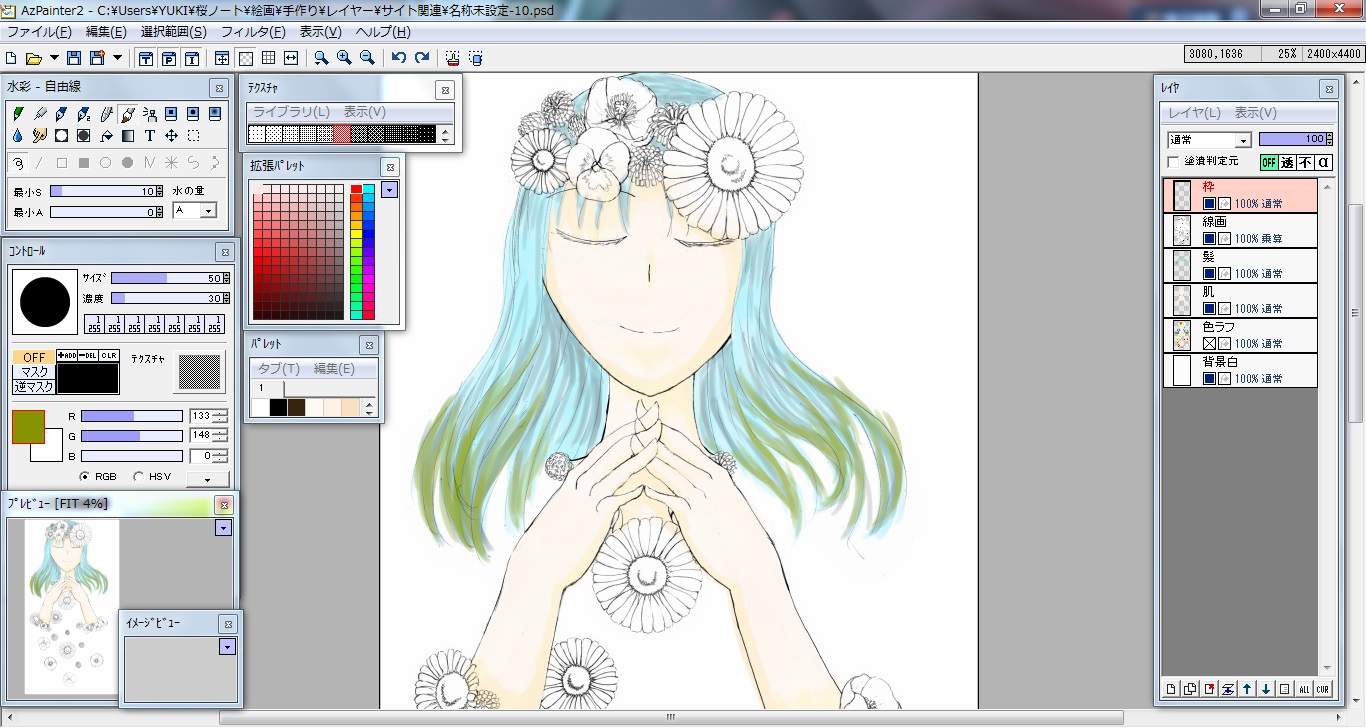Screen dimensions: 1366x728
Task: Select the rectangular selection tool
Action: pos(193,136)
